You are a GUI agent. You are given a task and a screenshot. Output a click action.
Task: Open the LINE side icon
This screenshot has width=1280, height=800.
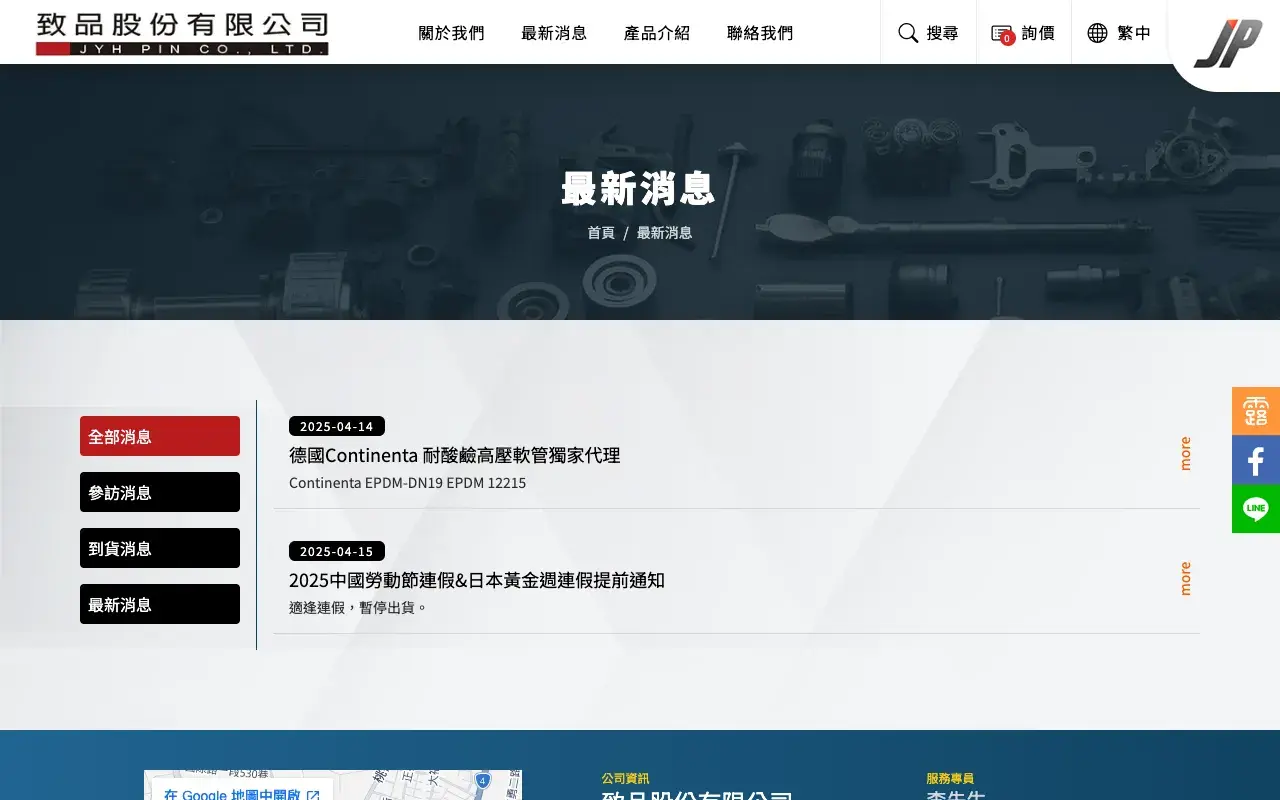[1256, 509]
